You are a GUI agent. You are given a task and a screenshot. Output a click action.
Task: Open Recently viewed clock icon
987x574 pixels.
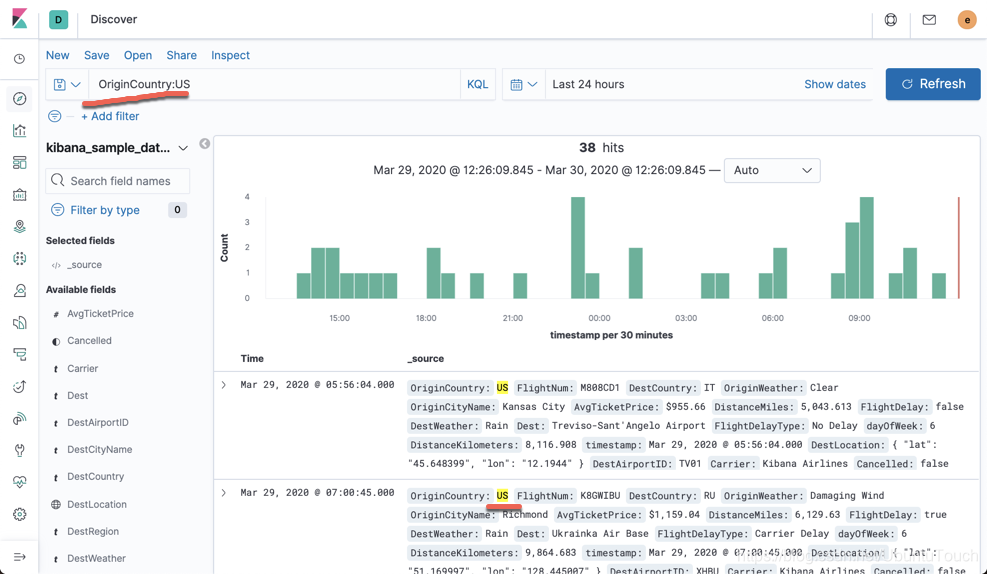(20, 59)
